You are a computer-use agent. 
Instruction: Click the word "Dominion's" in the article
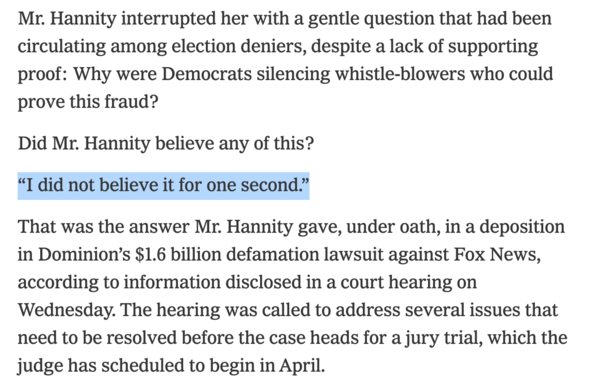(x=84, y=254)
